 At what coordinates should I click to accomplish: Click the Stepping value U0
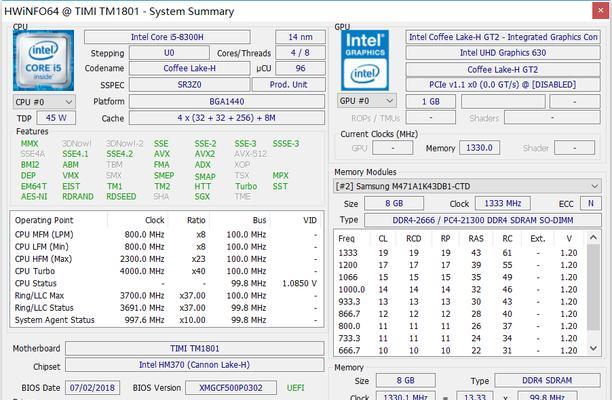pyautogui.click(x=169, y=53)
